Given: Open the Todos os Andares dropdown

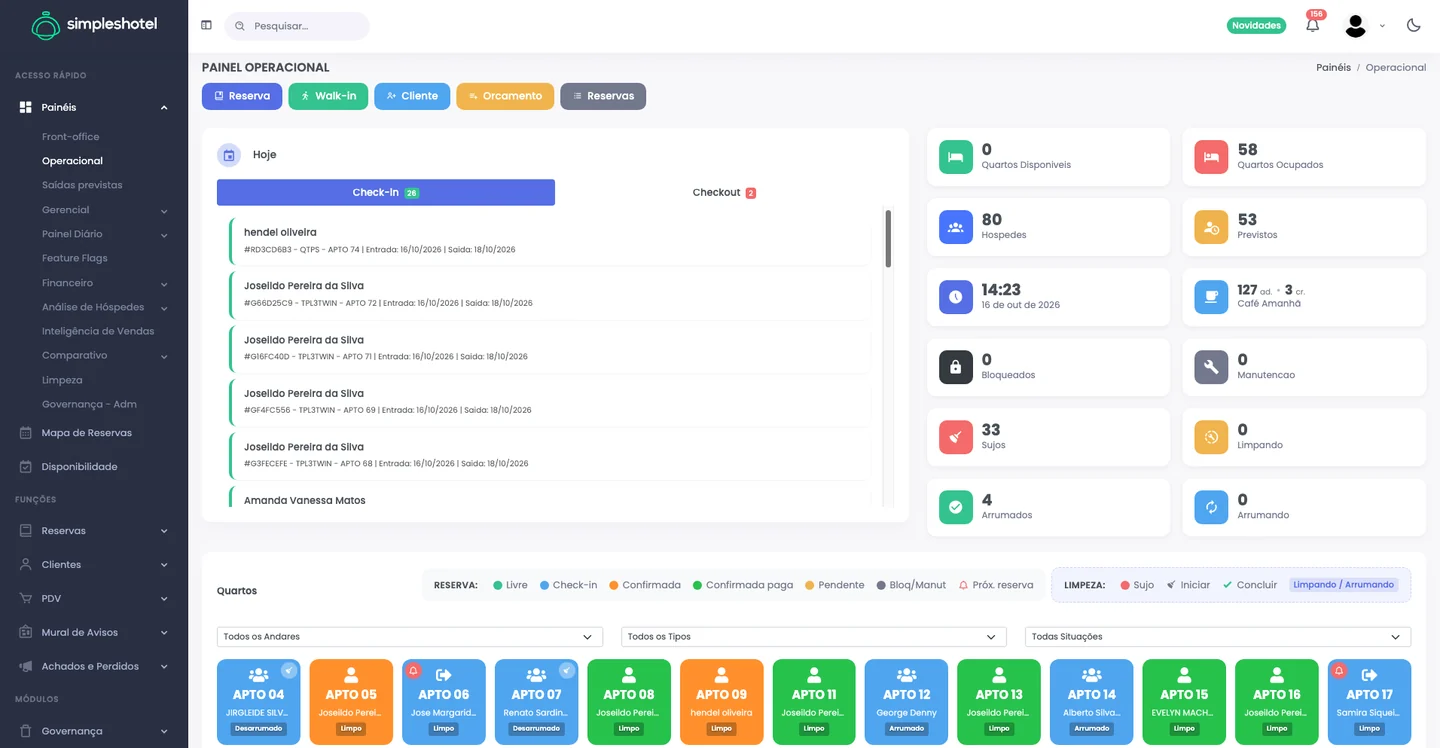Looking at the screenshot, I should pyautogui.click(x=410, y=637).
